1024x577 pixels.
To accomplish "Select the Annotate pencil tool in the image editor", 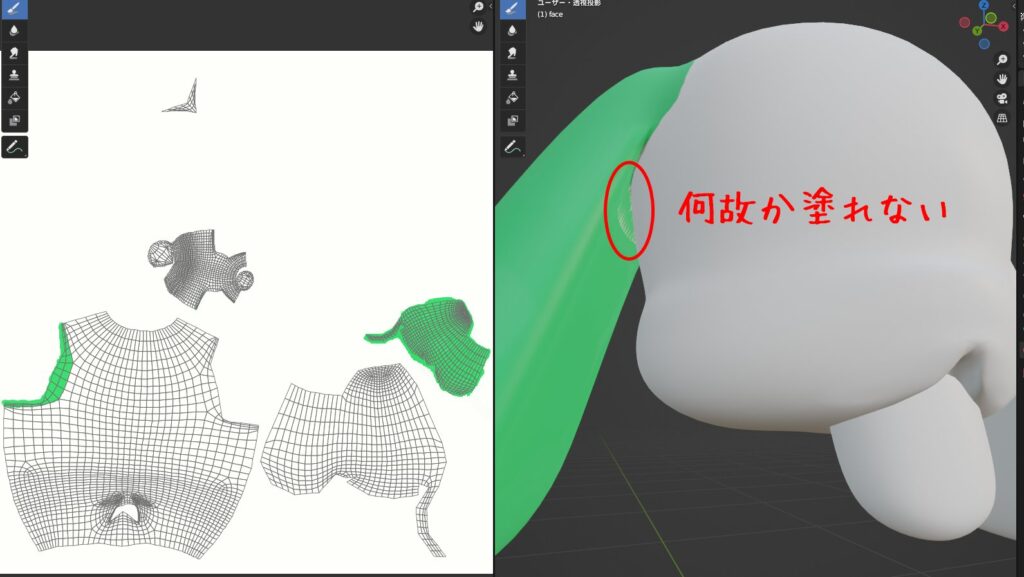I will [x=14, y=147].
